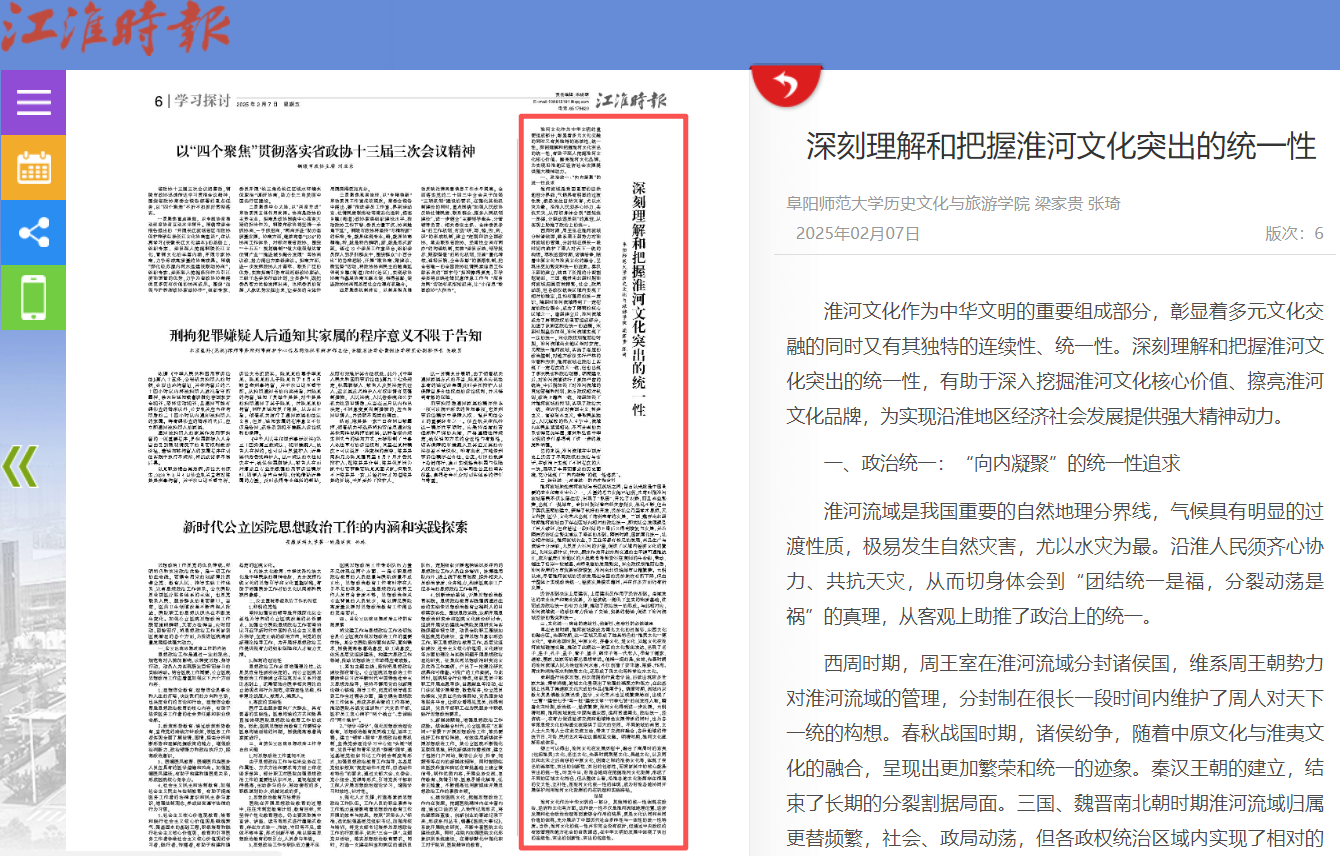Screen dimensions: 1340x856
Task: Open the article 刑拘犯罪嫌疑人后通知其家属的程序意义不限于告知
Action: coord(325,335)
